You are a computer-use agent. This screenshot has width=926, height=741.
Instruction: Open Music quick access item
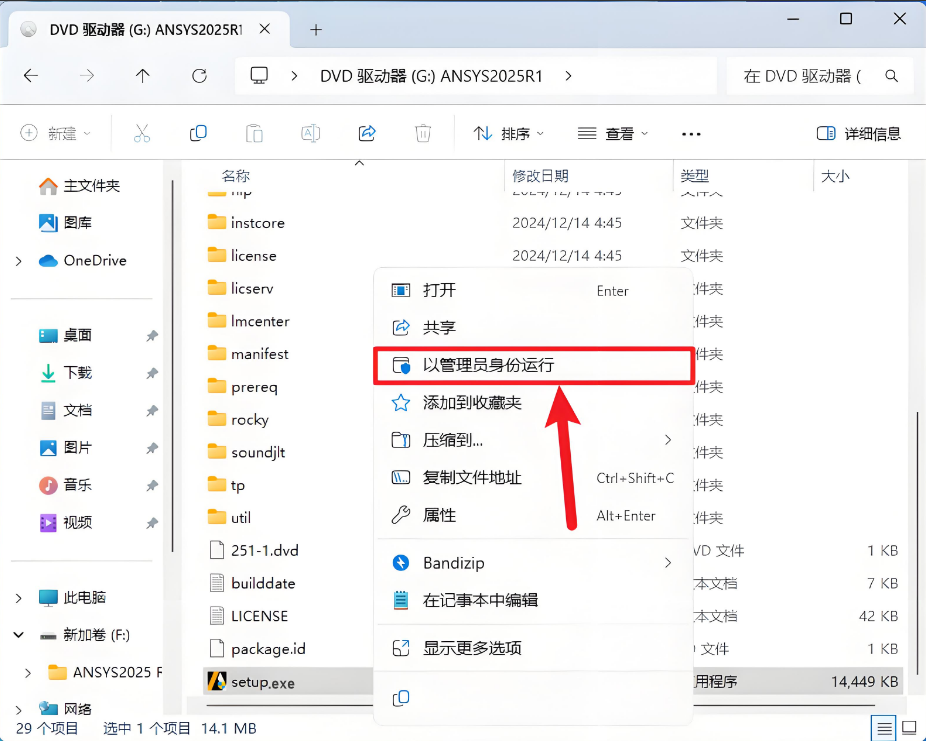(65, 485)
